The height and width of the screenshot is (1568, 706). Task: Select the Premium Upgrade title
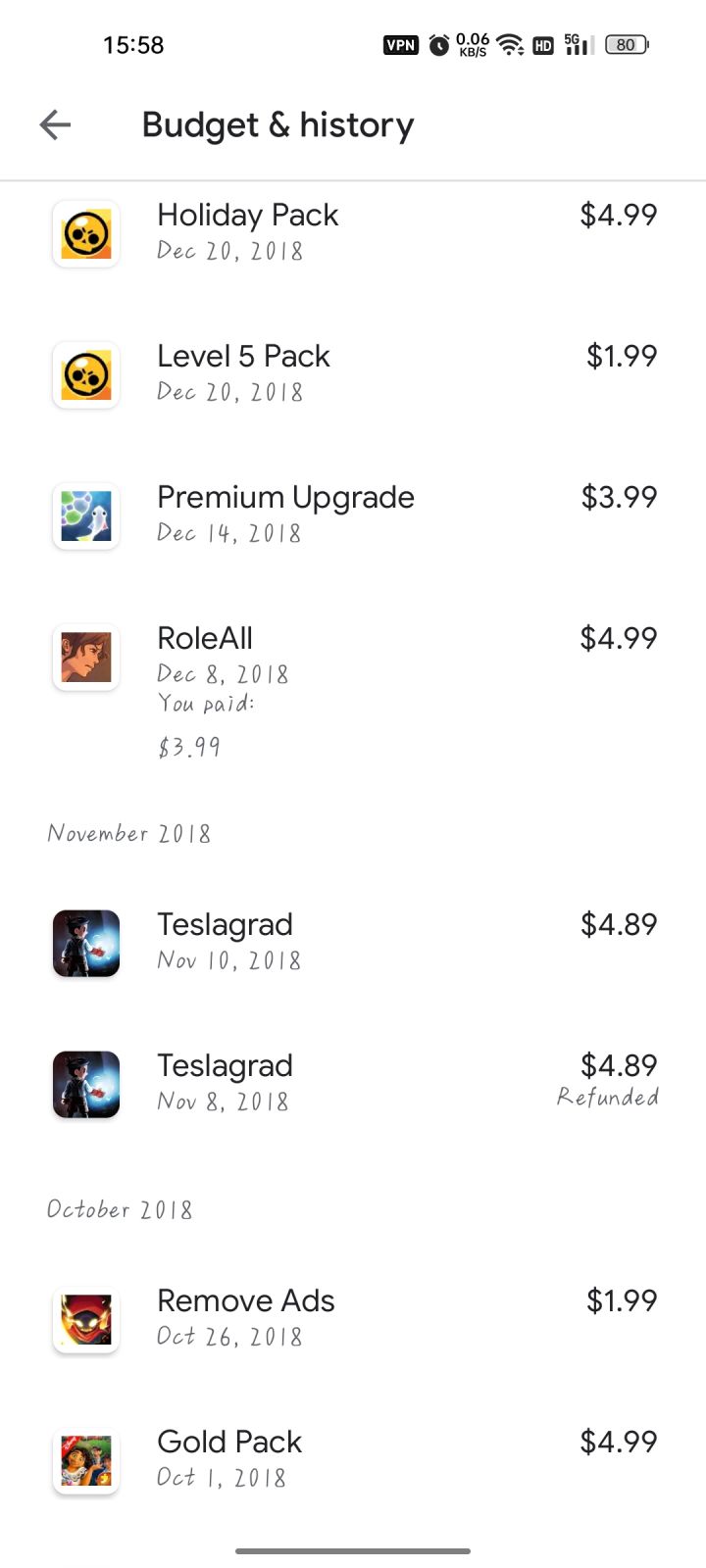click(x=285, y=498)
